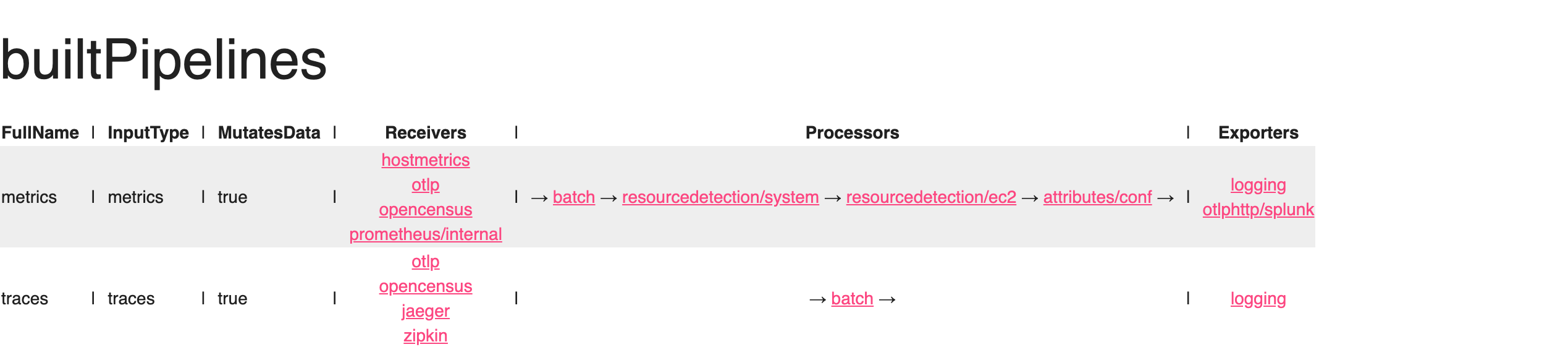Click the attributes/conf processor link
Viewport: 1568px width, 360px height.
point(1097,197)
